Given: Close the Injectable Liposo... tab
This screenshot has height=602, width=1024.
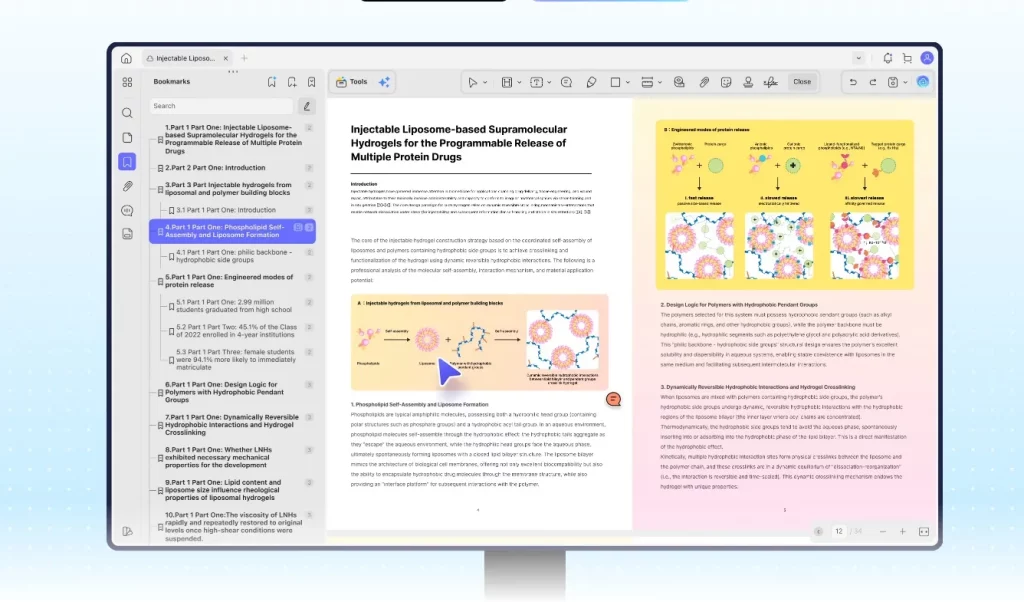Looking at the screenshot, I should 226,58.
